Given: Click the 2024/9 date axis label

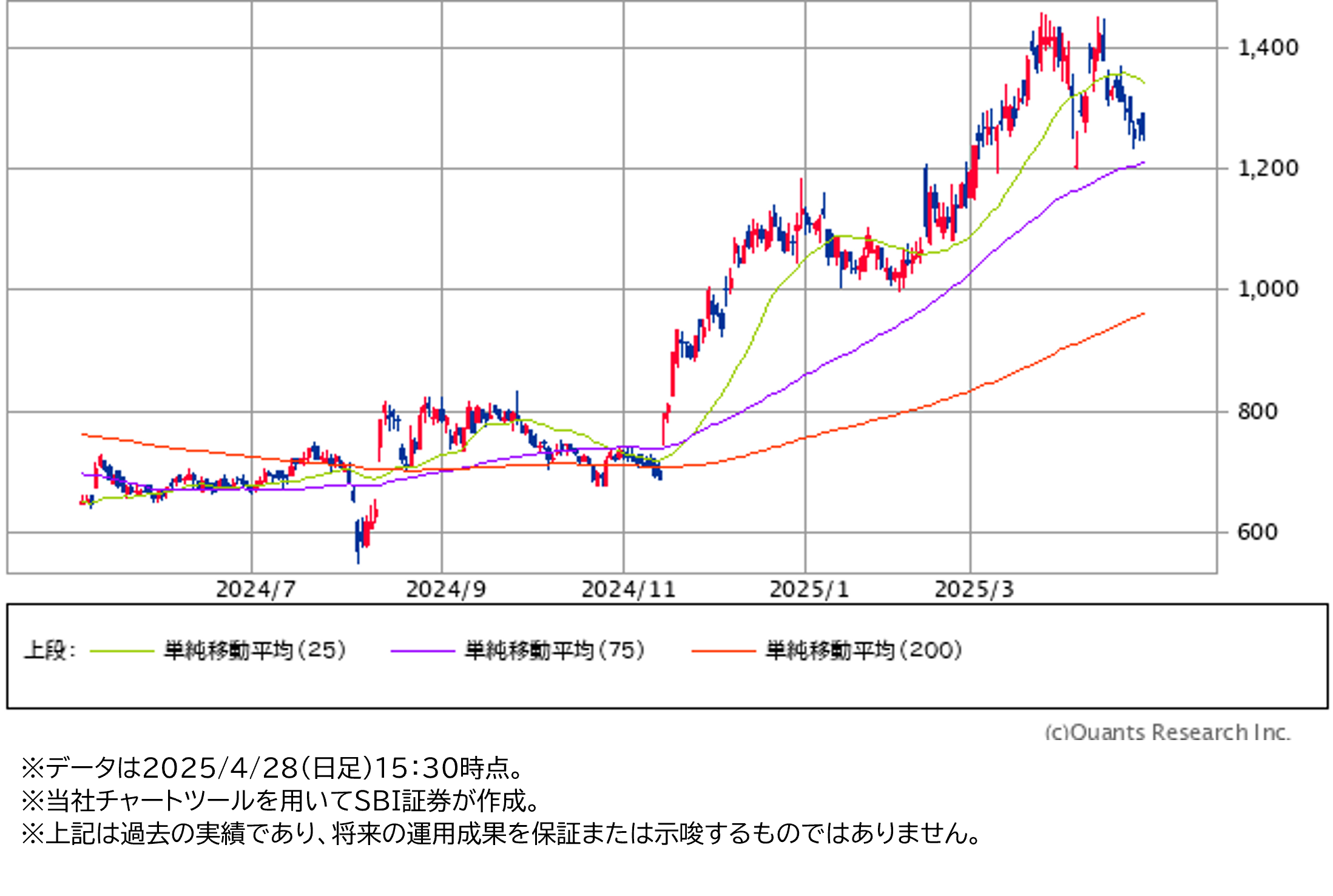Looking at the screenshot, I should click(445, 589).
